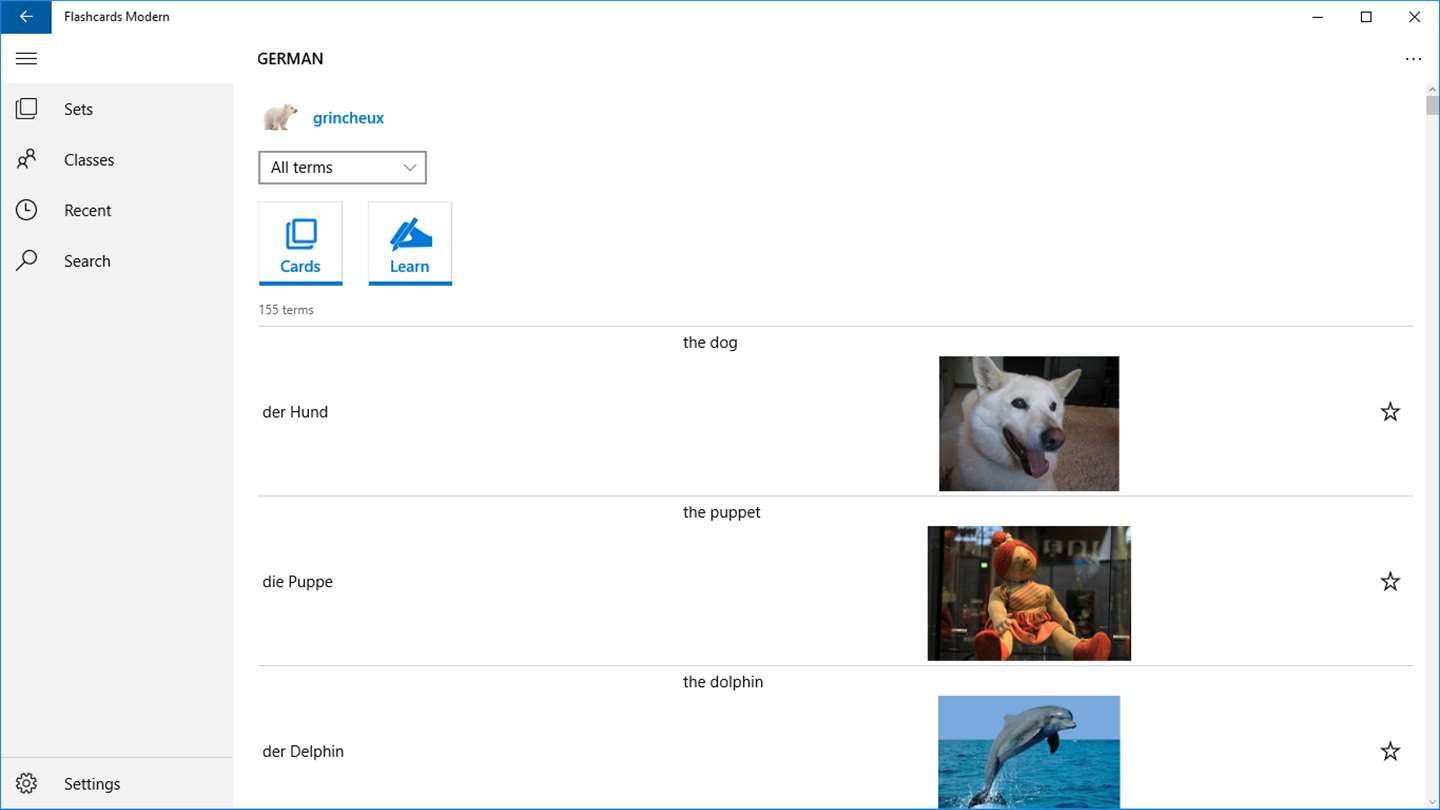Maximize the Flashcards Modern window
The image size is (1440, 810).
click(x=1366, y=17)
